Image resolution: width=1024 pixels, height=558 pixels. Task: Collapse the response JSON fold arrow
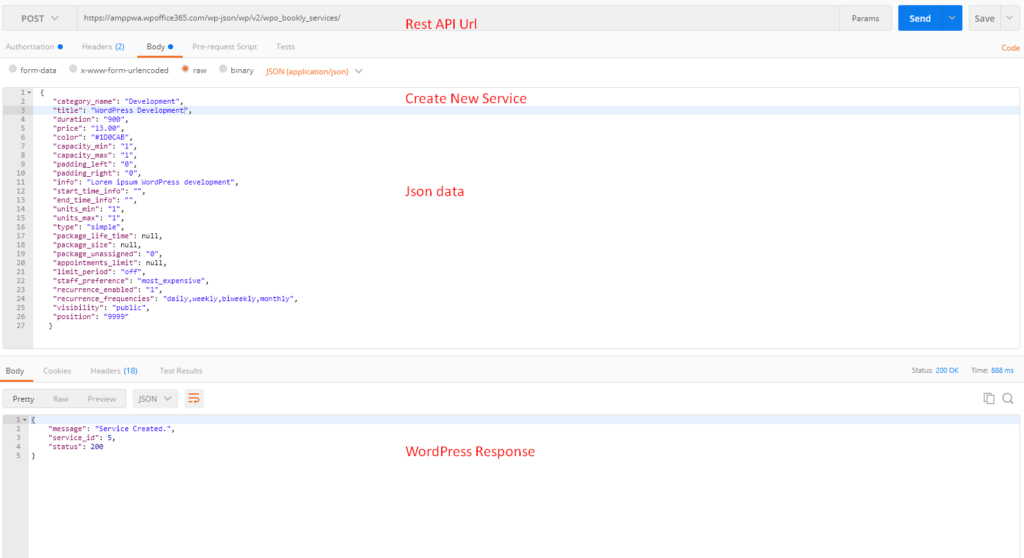pyautogui.click(x=25, y=419)
